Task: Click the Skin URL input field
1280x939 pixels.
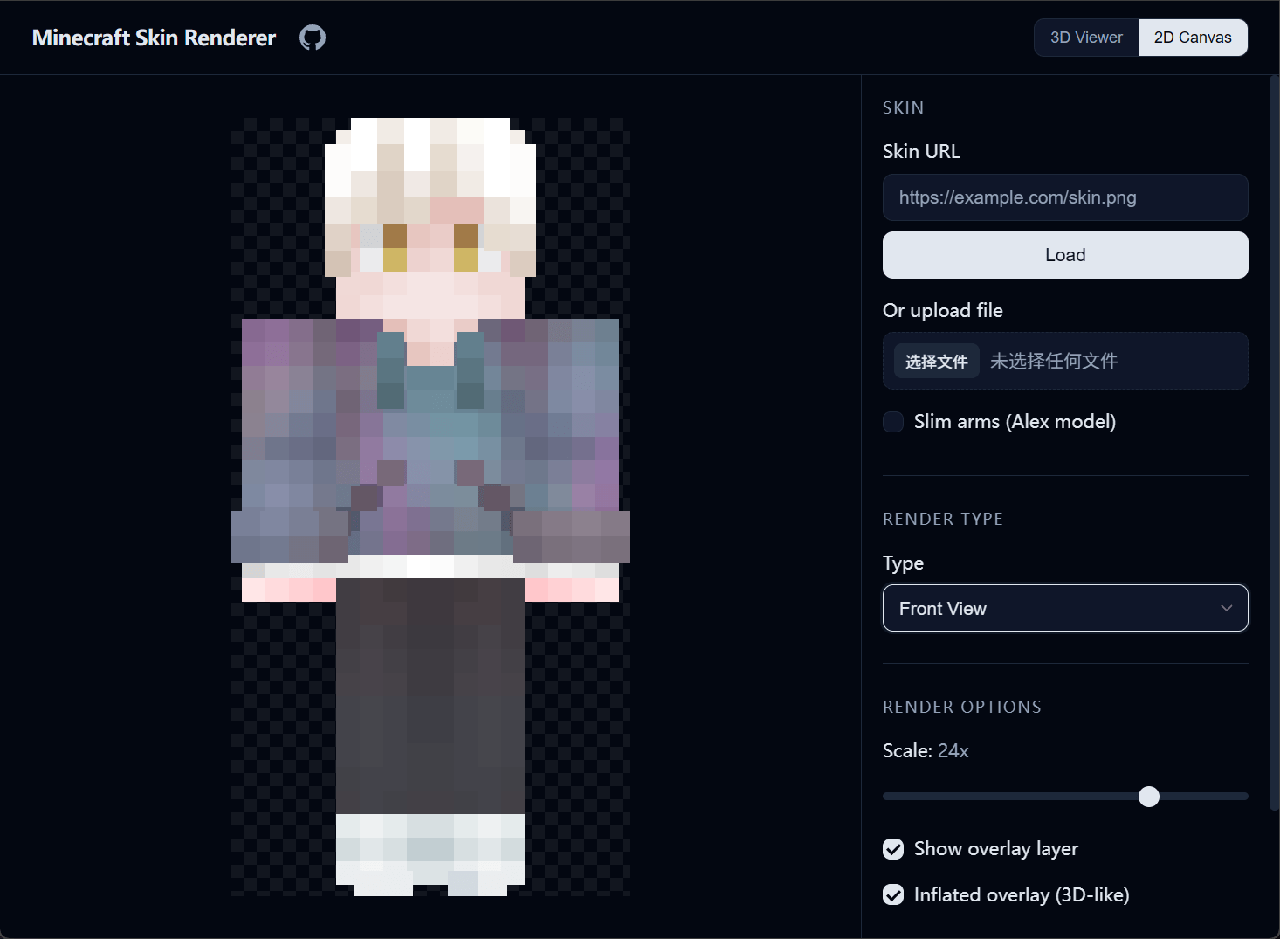Action: [x=1065, y=198]
